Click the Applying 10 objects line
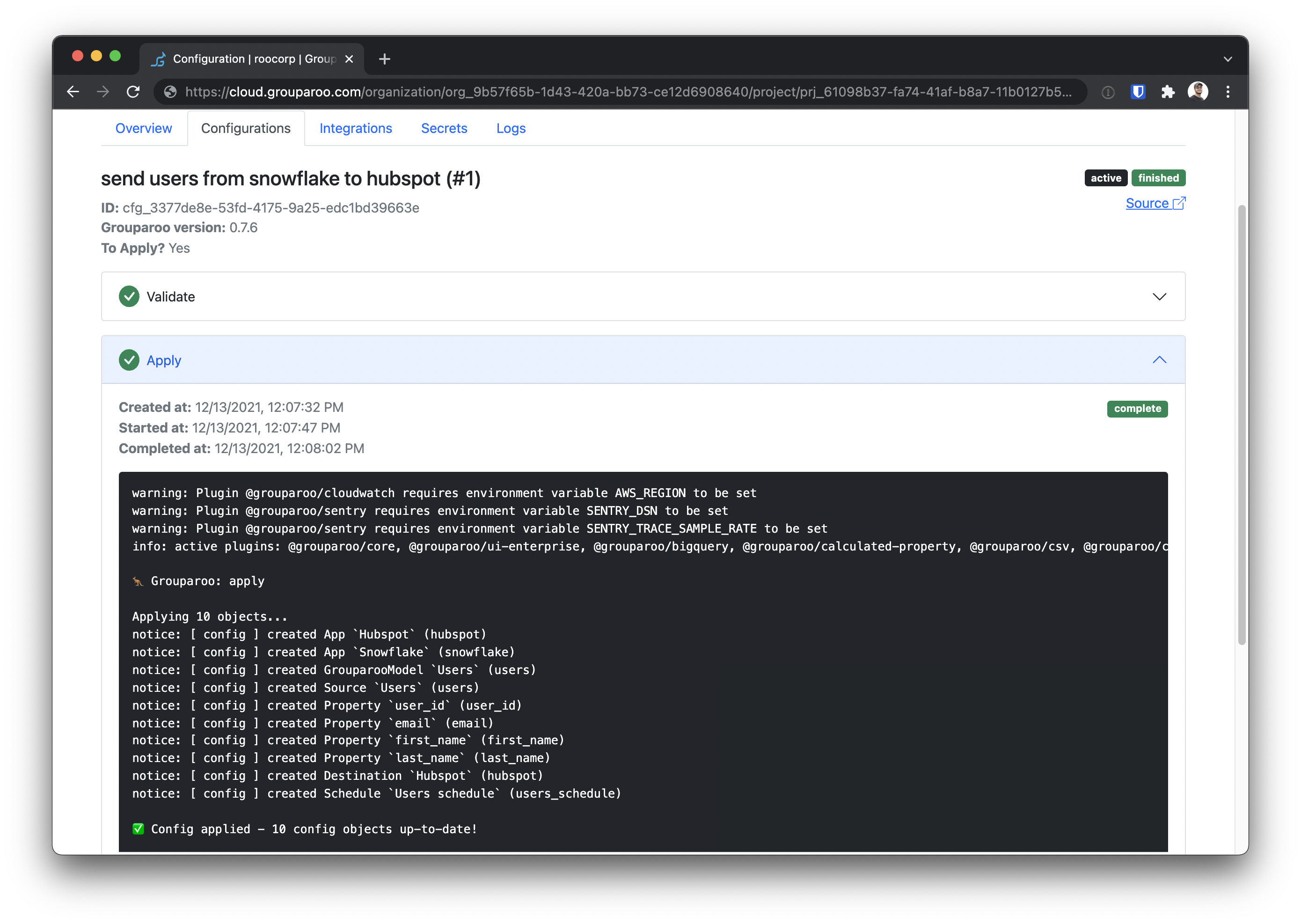 point(209,616)
